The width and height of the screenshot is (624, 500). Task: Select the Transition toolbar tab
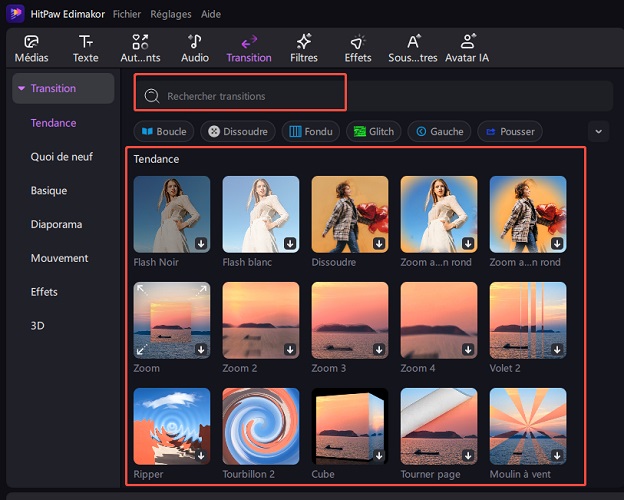pos(249,49)
